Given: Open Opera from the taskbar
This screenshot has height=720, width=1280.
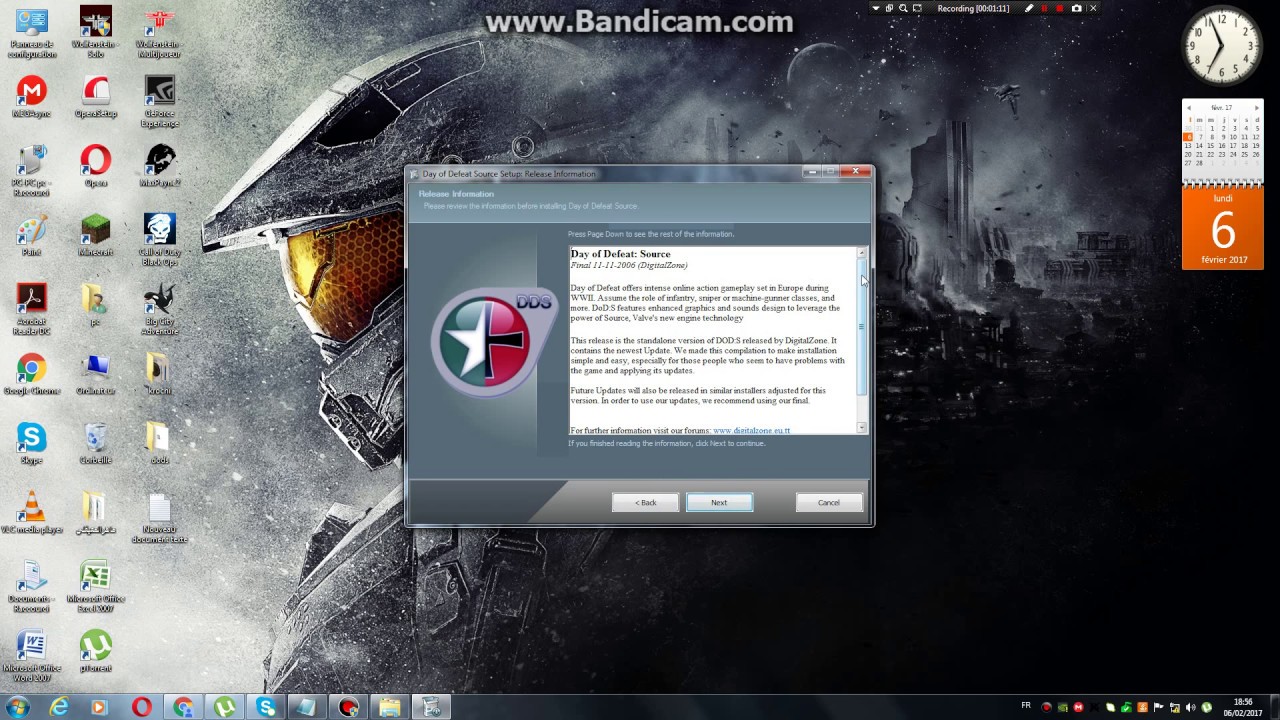Looking at the screenshot, I should (x=141, y=707).
